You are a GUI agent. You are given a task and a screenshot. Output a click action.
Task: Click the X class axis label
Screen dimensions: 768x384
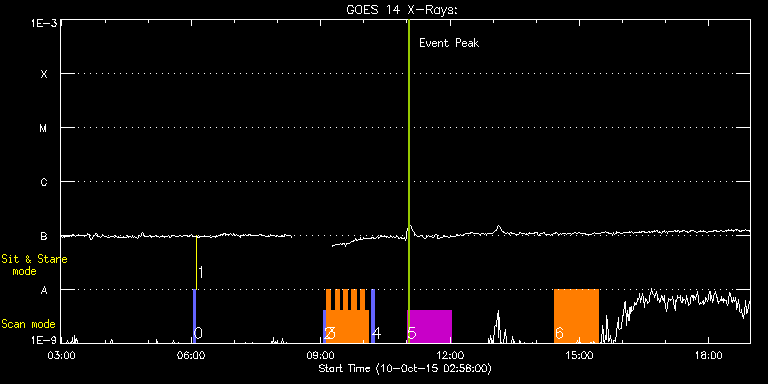(44, 74)
